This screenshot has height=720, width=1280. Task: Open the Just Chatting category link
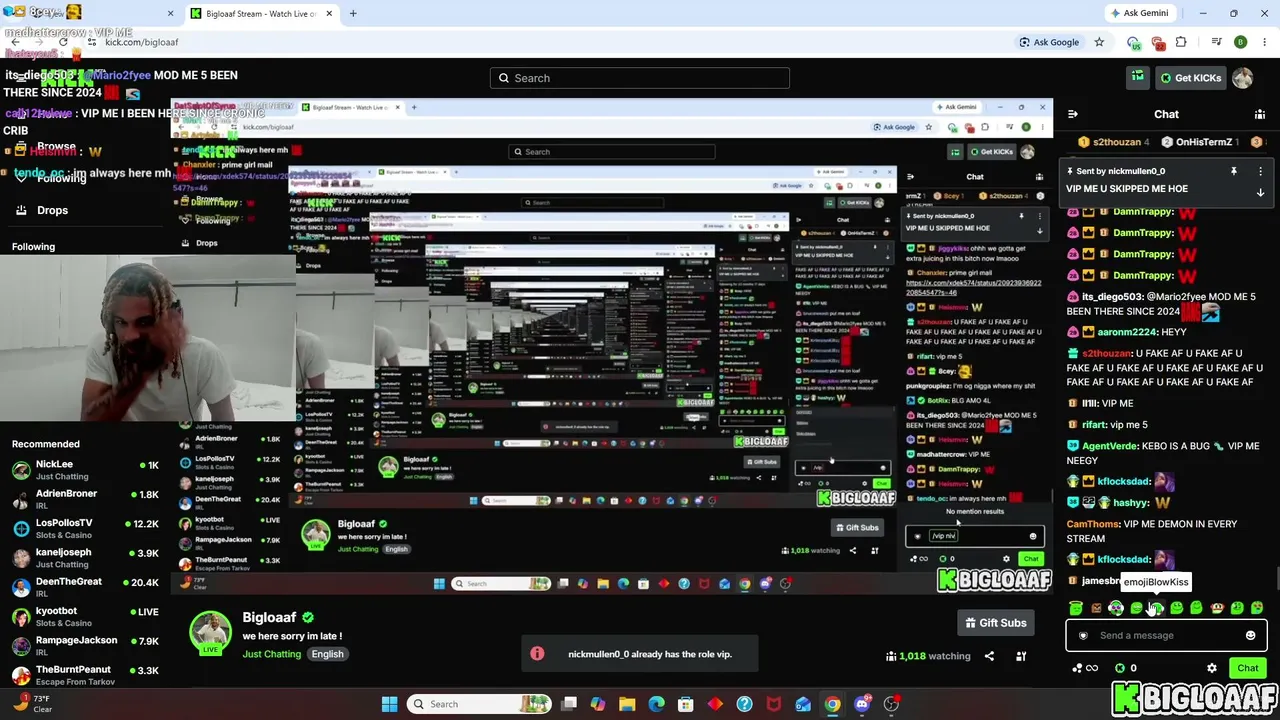click(x=271, y=654)
